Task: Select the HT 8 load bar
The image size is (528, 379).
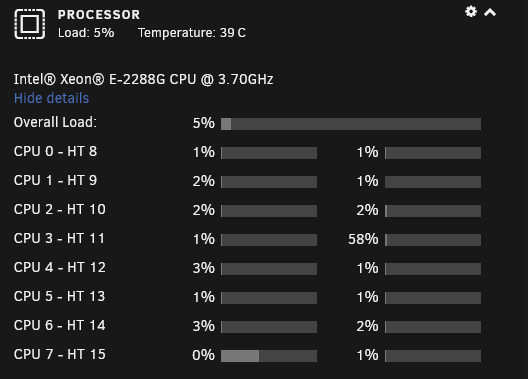Action: pyautogui.click(x=433, y=153)
